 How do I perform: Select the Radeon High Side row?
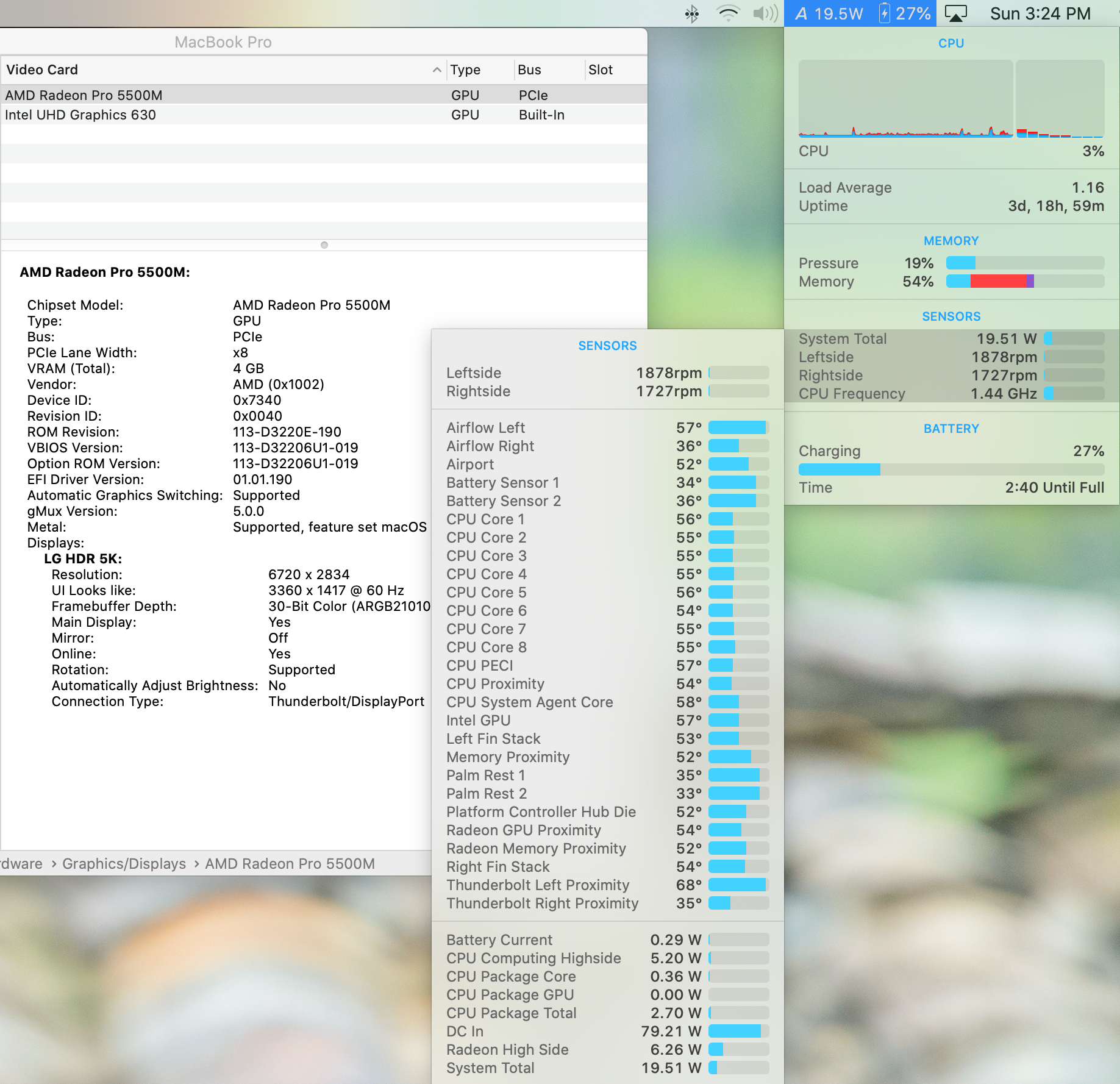point(607,1049)
